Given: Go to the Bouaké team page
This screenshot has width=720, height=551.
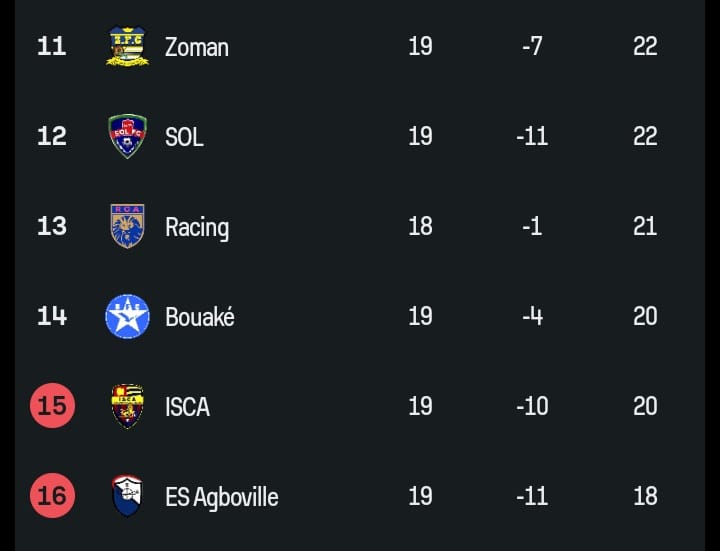Looking at the screenshot, I should [x=200, y=317].
